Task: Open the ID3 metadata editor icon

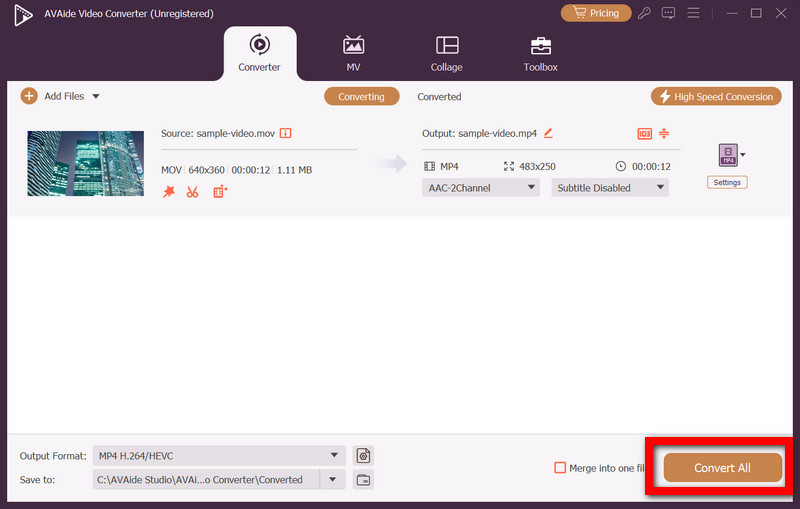Action: click(x=644, y=134)
